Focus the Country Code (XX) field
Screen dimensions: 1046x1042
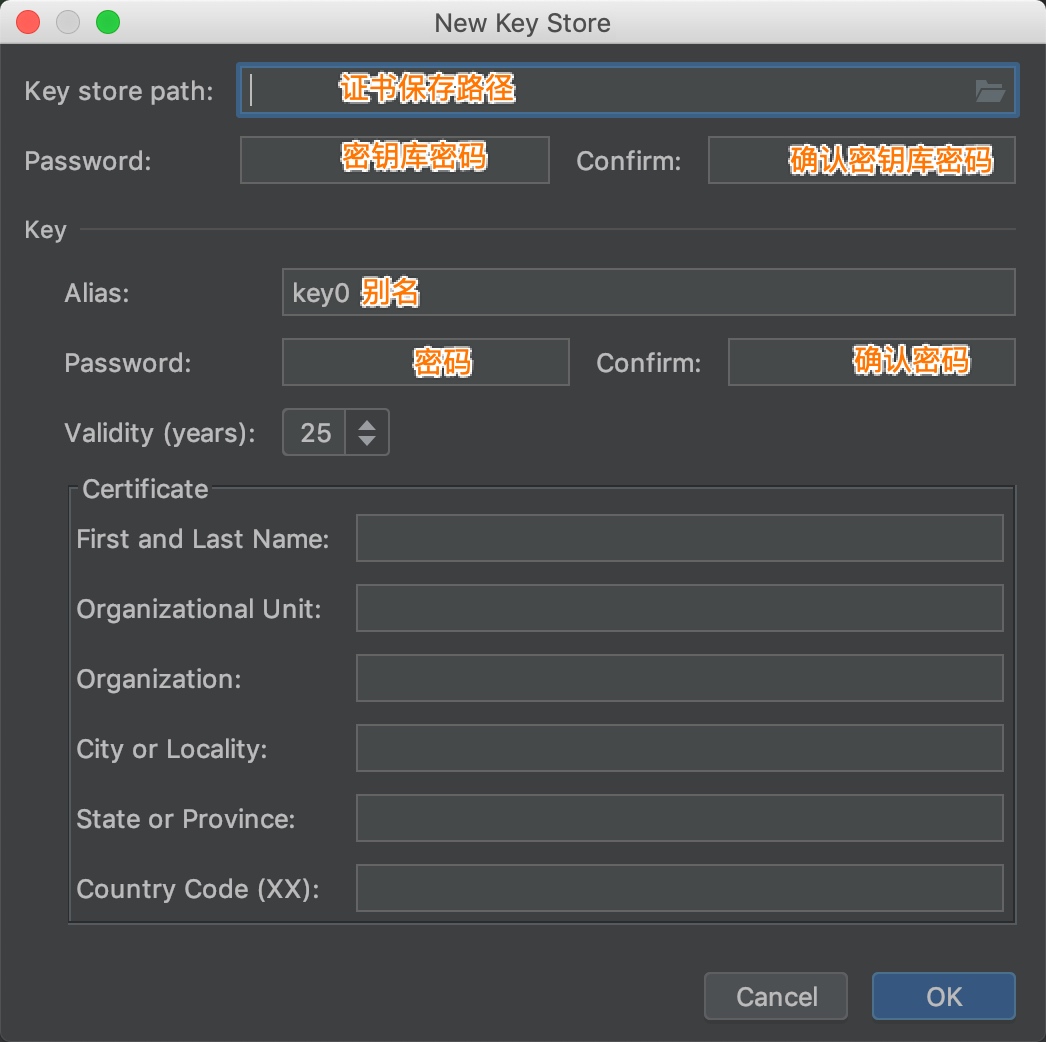click(x=679, y=889)
